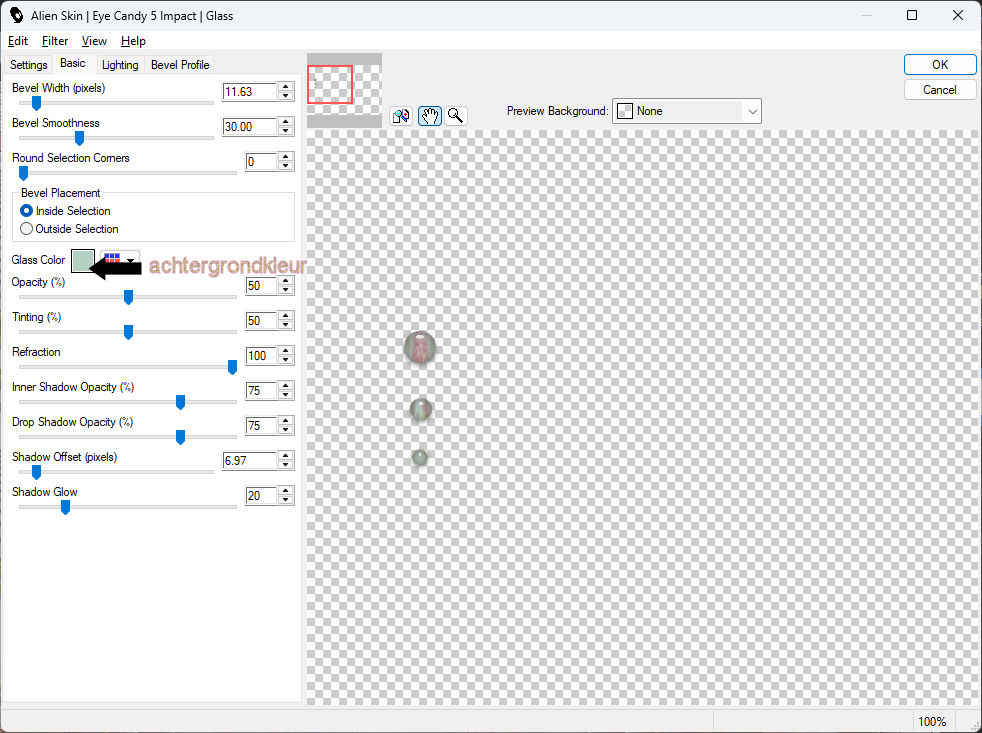
Task: Increase Bevel Width with the up arrow
Action: pyautogui.click(x=286, y=87)
